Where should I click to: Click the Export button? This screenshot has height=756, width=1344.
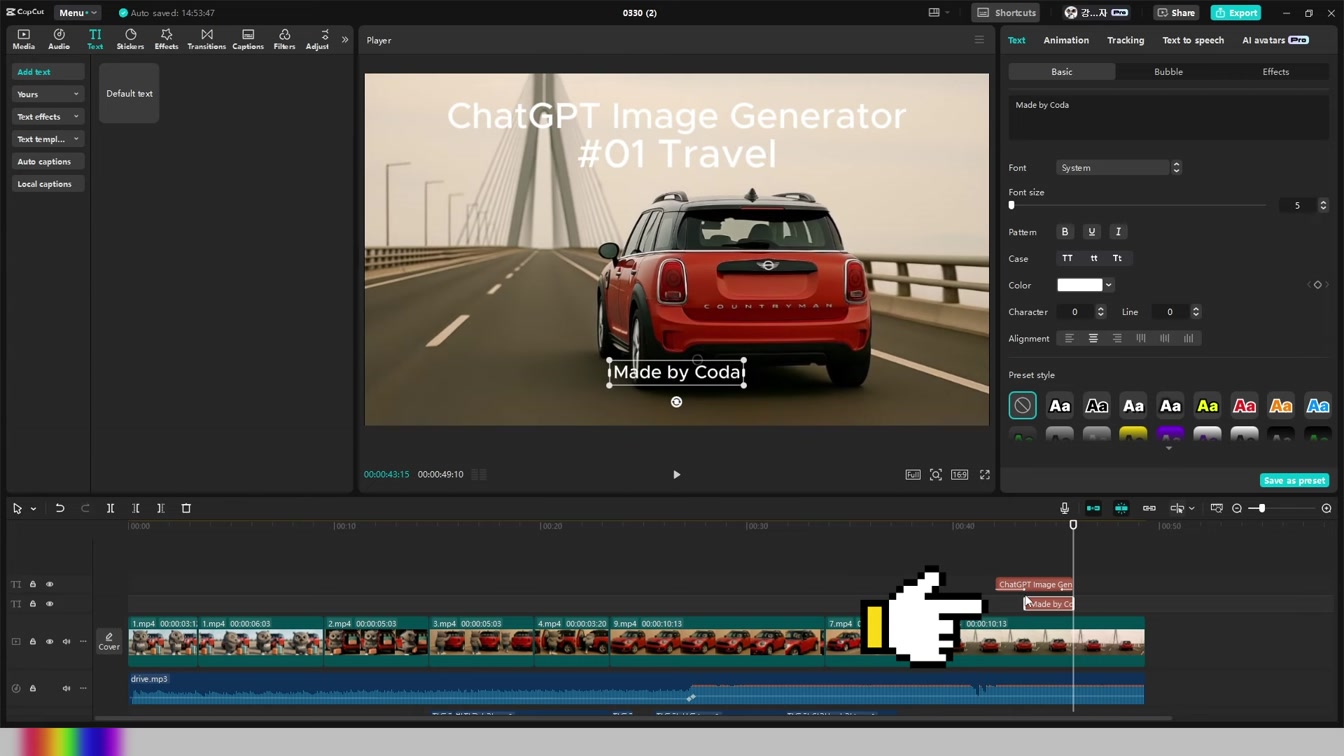click(x=1236, y=13)
